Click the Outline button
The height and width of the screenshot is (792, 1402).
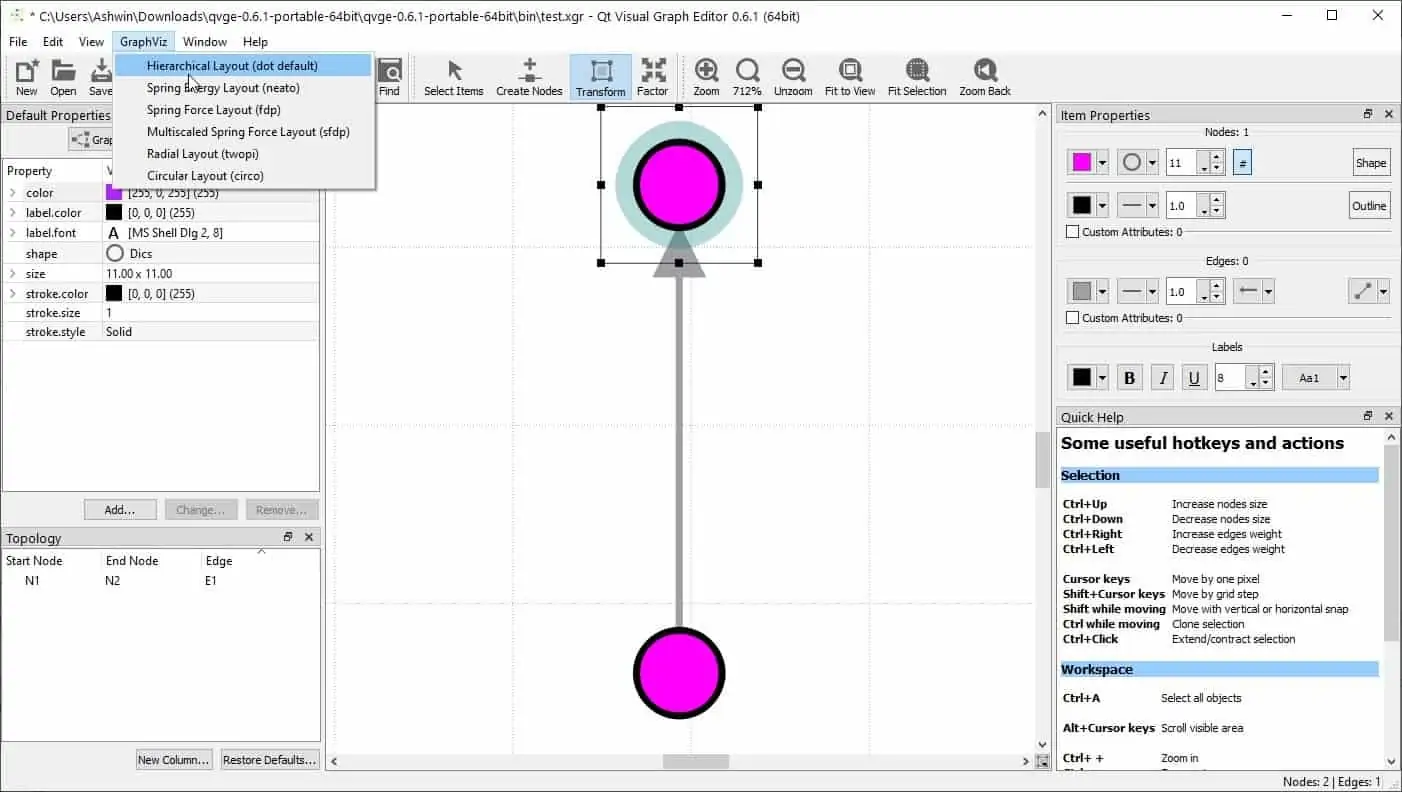click(x=1370, y=206)
